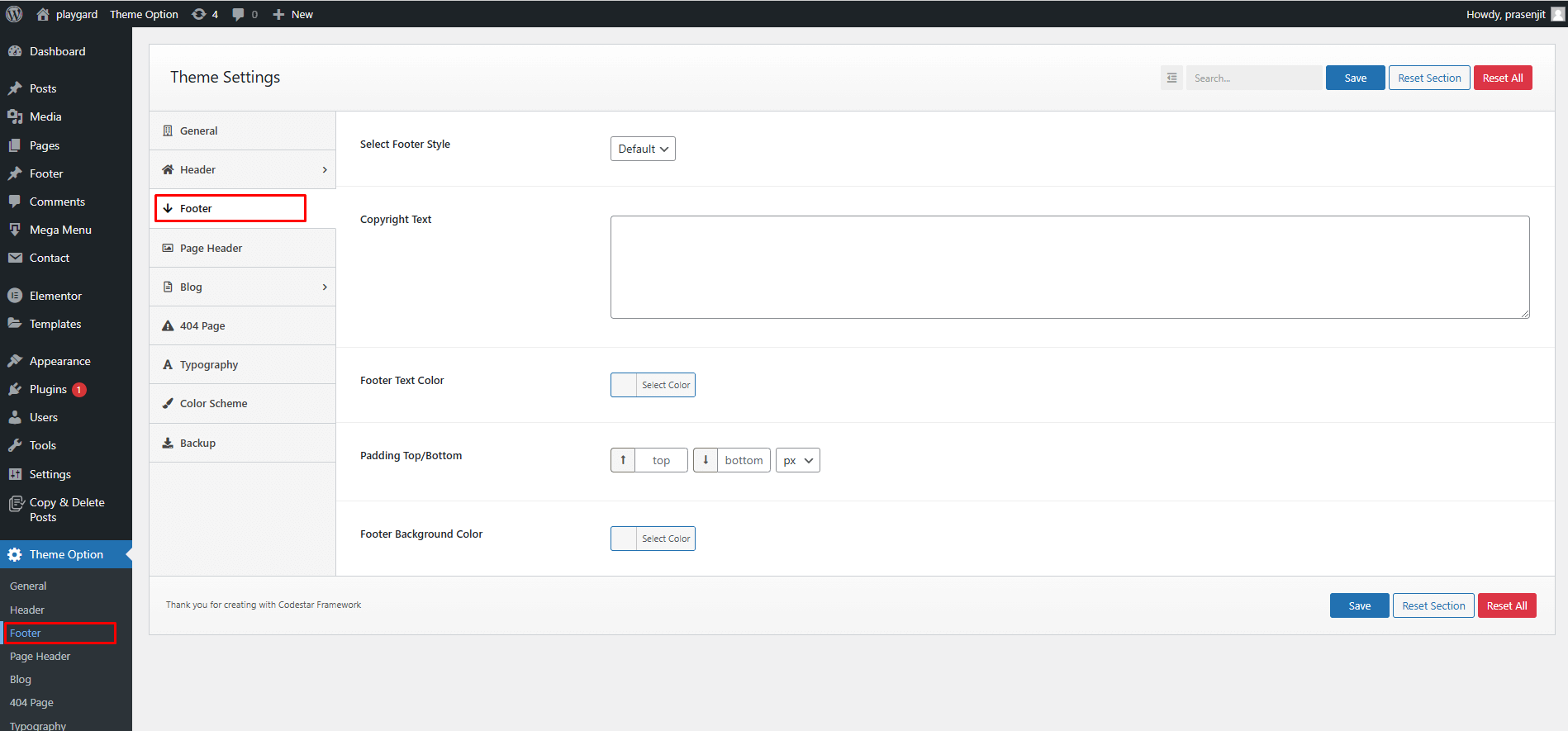Click the Media icon in sidebar

pos(15,116)
